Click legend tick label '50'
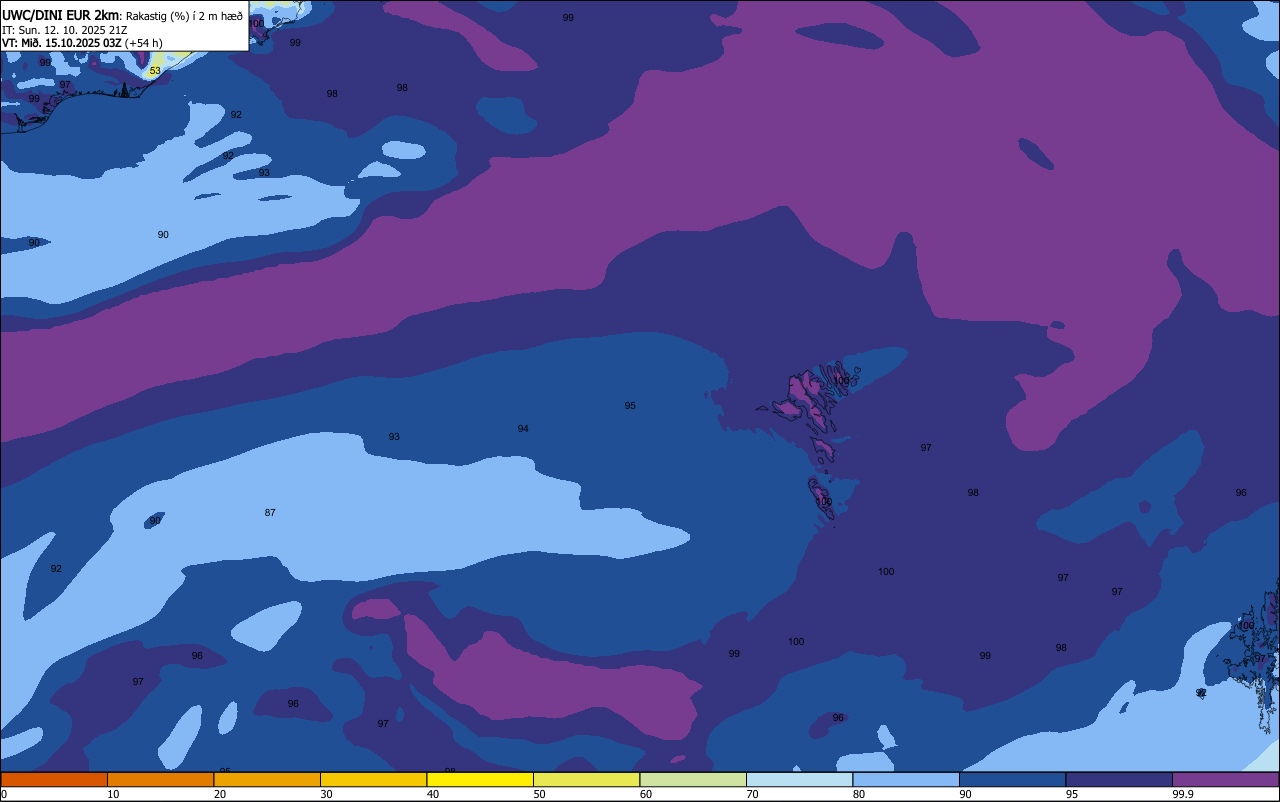 (539, 794)
